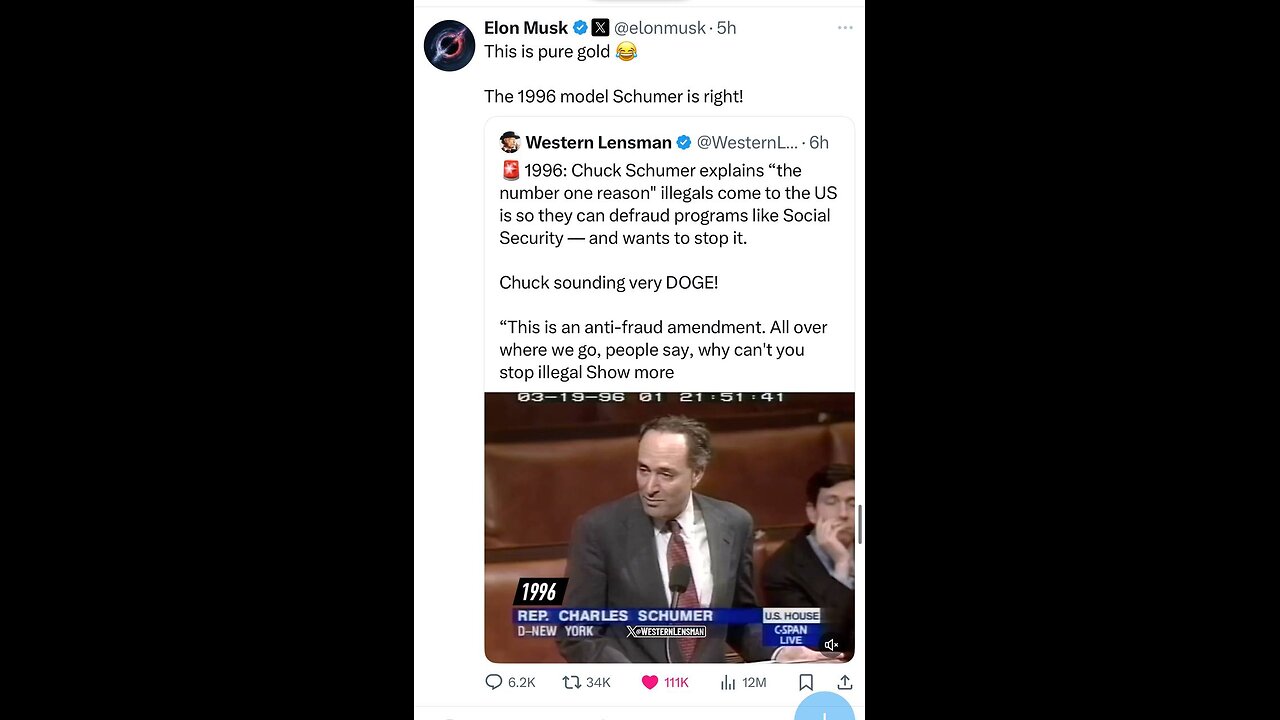The height and width of the screenshot is (720, 1280).
Task: Click the reply comment icon
Action: 493,682
